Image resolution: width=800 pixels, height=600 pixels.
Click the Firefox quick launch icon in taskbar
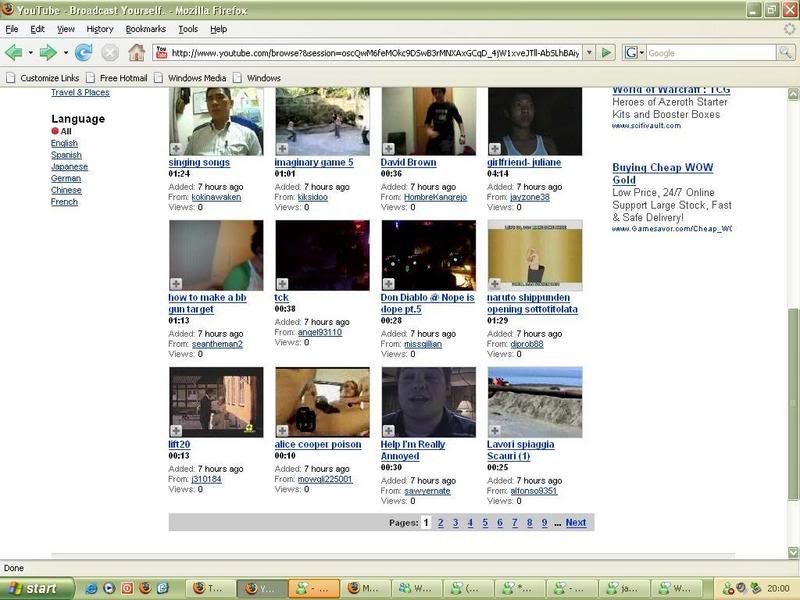(145, 588)
